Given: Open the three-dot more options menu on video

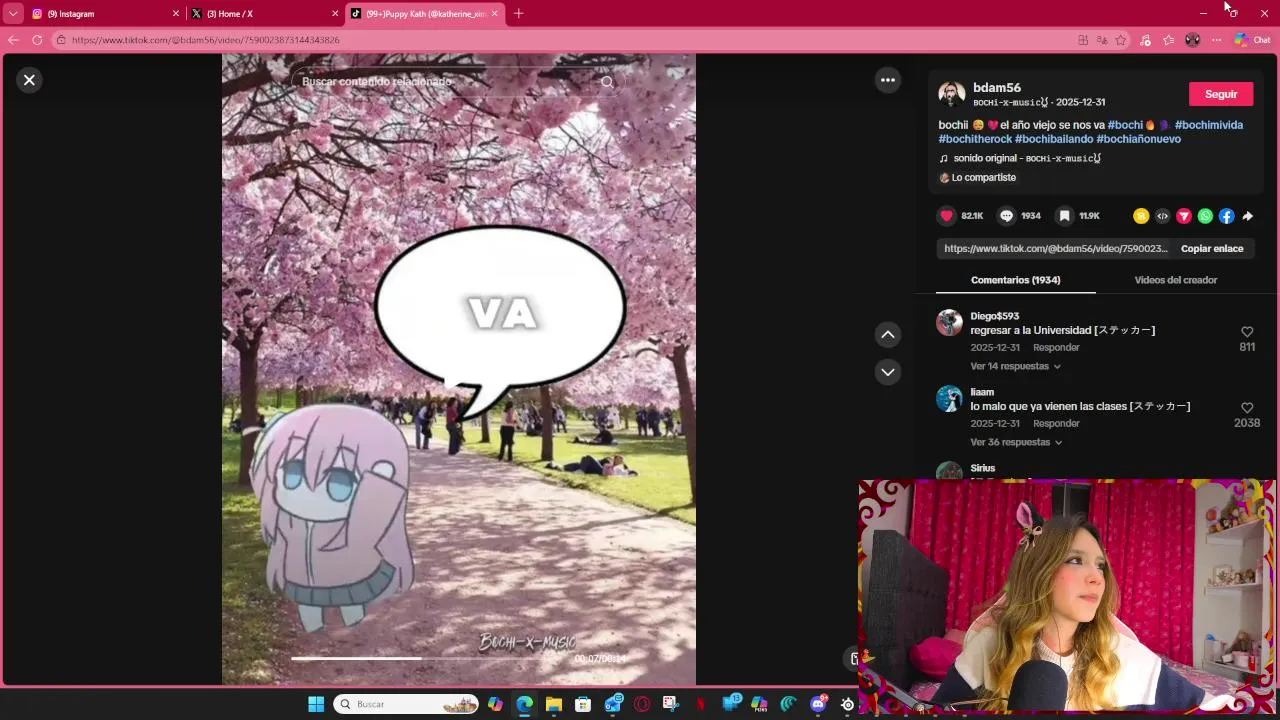Looking at the screenshot, I should (888, 80).
